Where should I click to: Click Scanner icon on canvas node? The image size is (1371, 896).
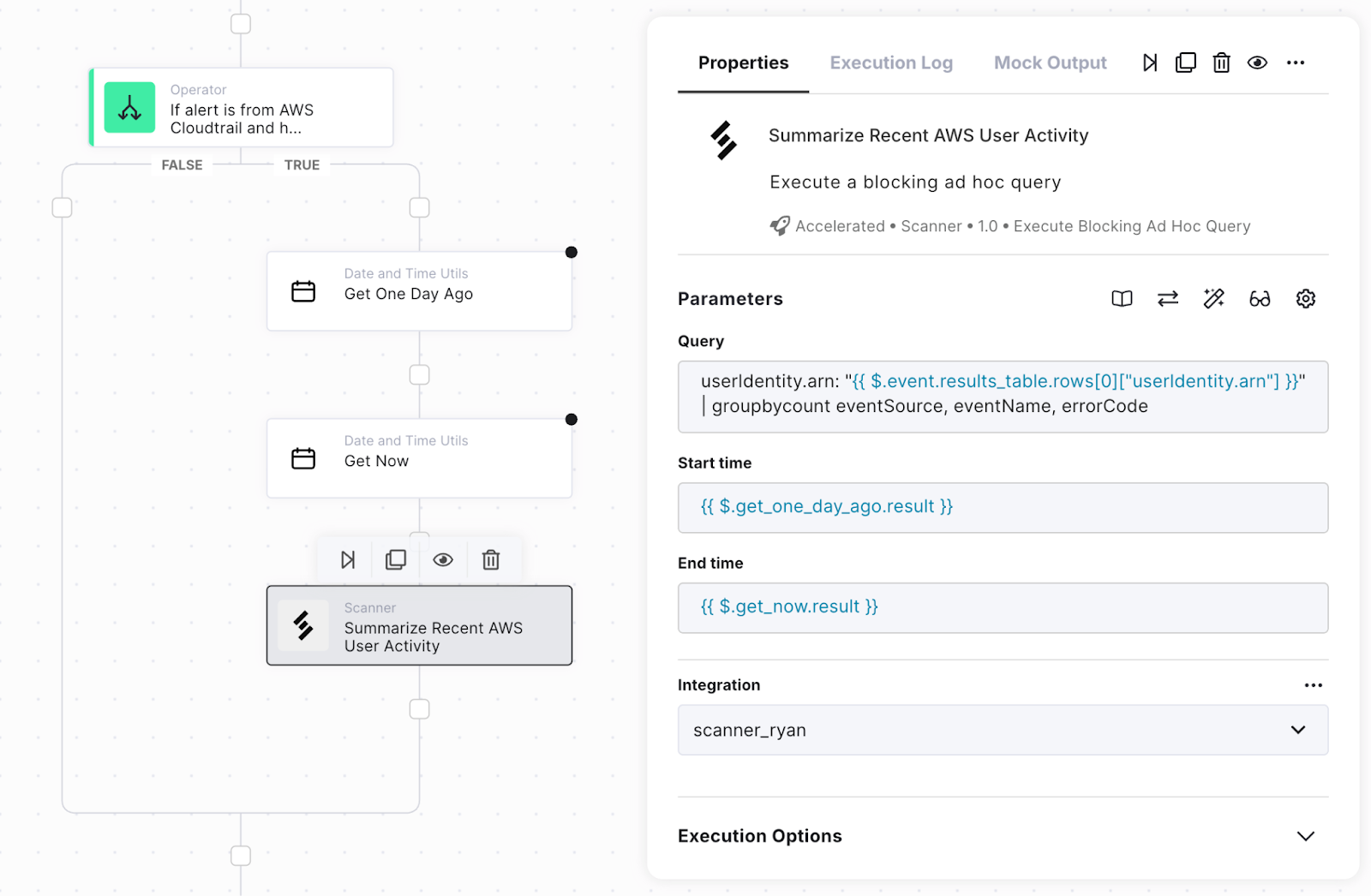coord(303,625)
